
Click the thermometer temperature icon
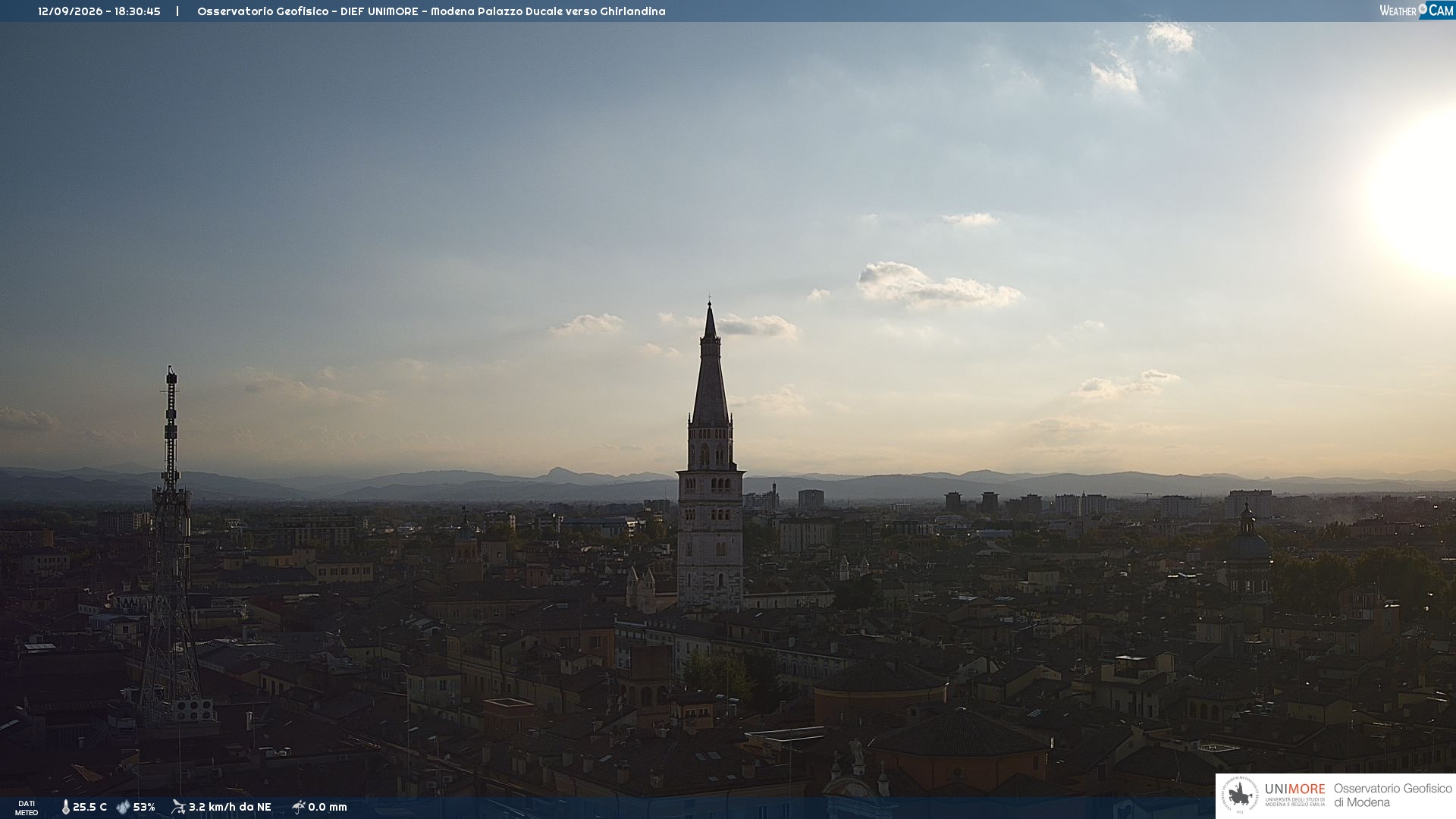65,807
